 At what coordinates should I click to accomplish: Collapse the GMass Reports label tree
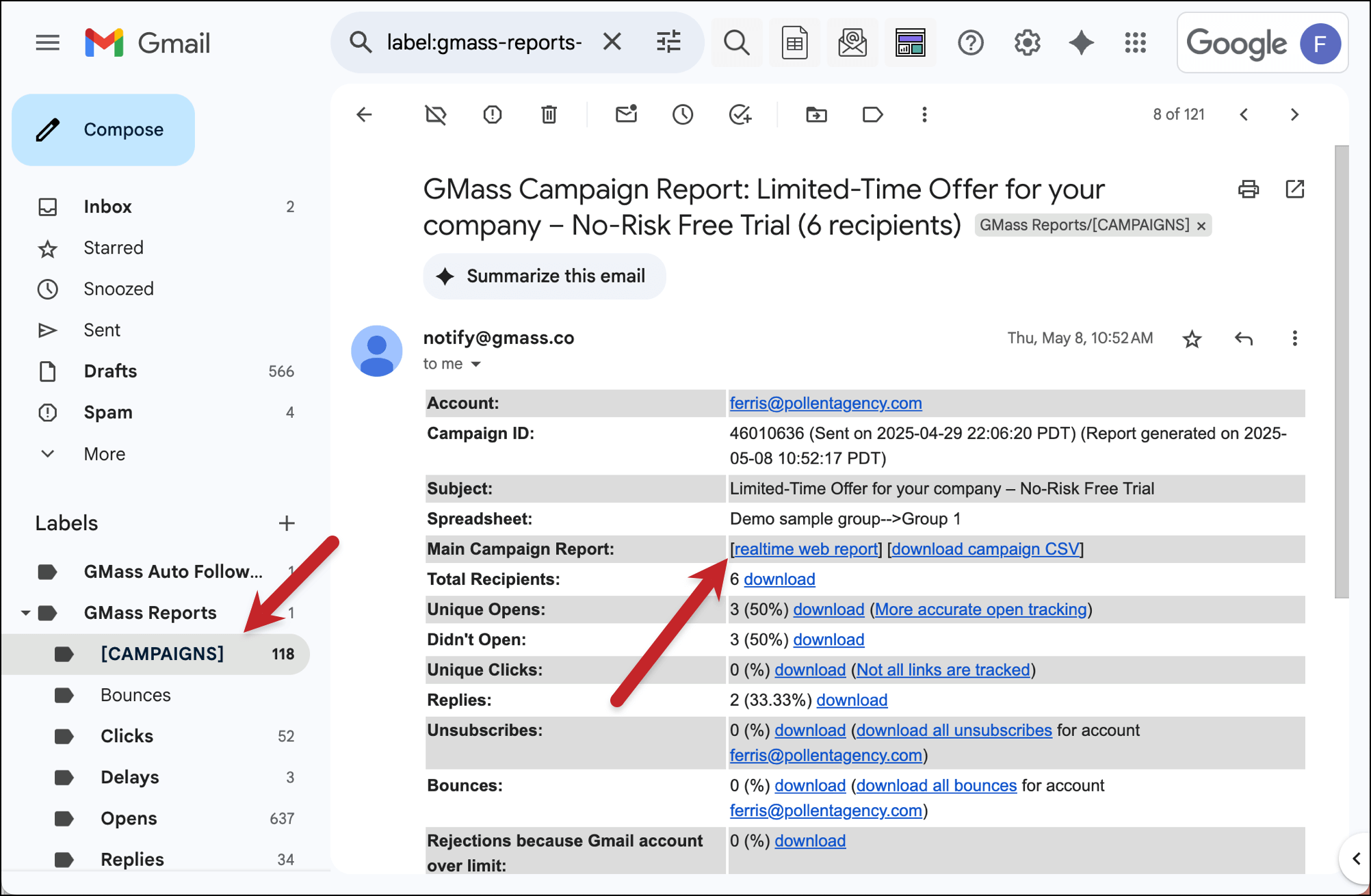pos(25,613)
